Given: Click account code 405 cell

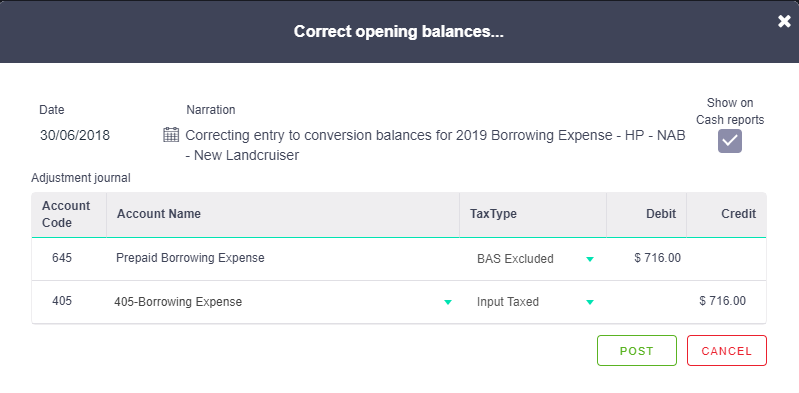Looking at the screenshot, I should pyautogui.click(x=62, y=301).
